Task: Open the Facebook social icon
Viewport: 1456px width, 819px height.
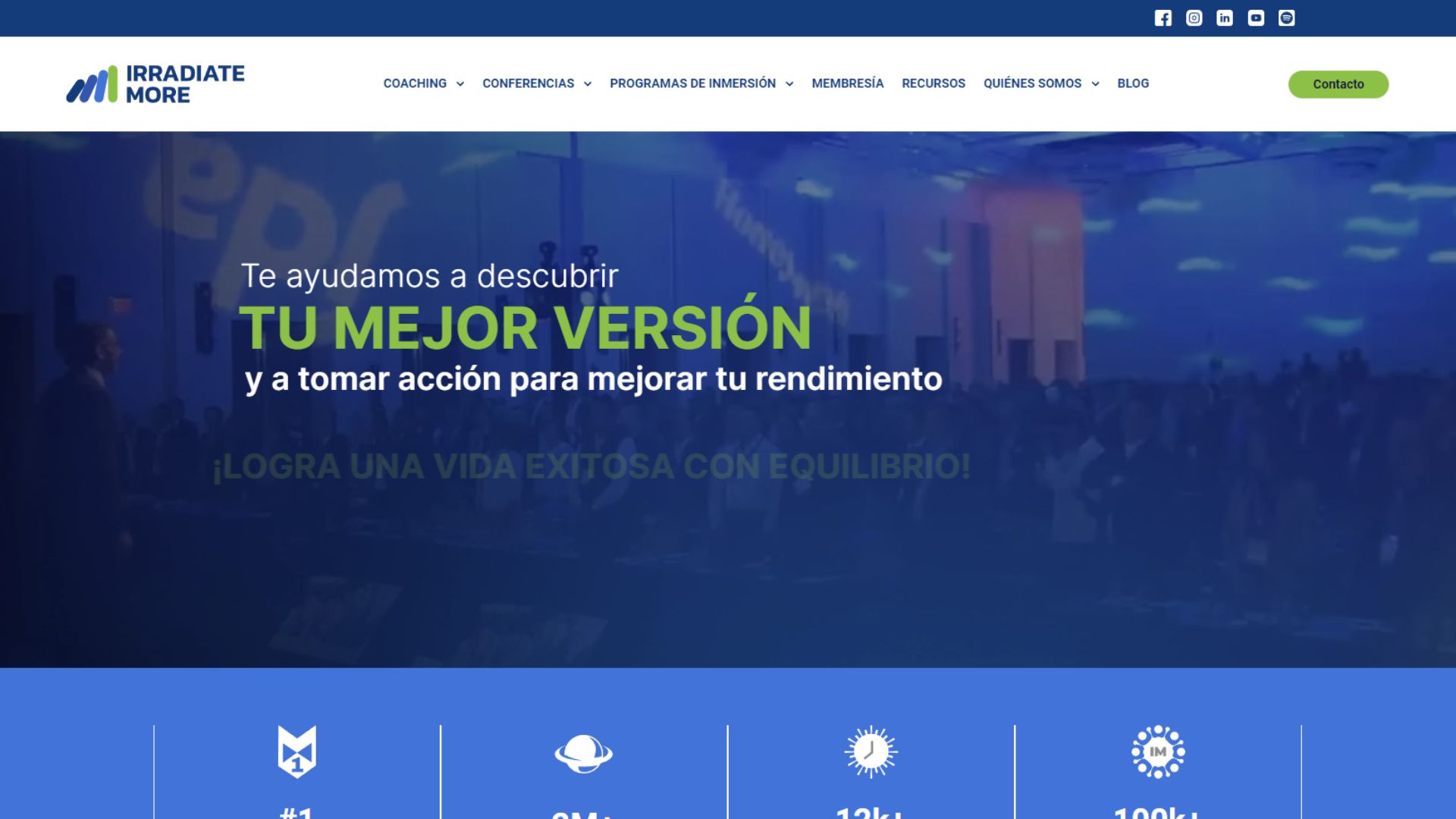Action: pos(1163,17)
